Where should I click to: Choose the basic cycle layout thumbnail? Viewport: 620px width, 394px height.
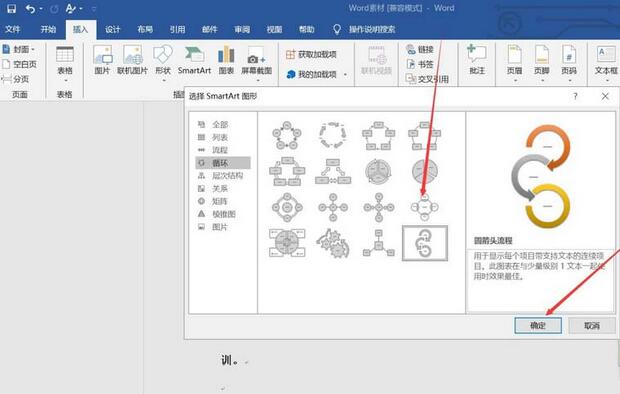(287, 135)
